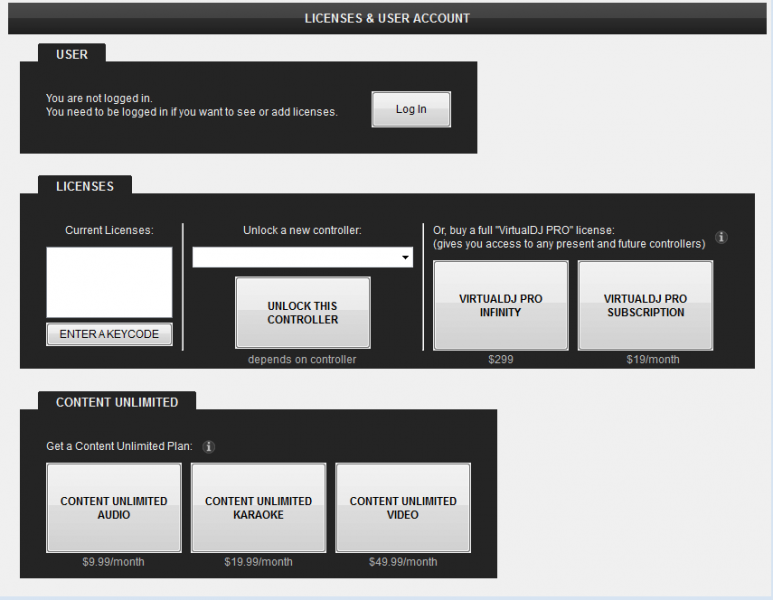Click the $19.99/month price text
This screenshot has width=773, height=600.
(258, 562)
